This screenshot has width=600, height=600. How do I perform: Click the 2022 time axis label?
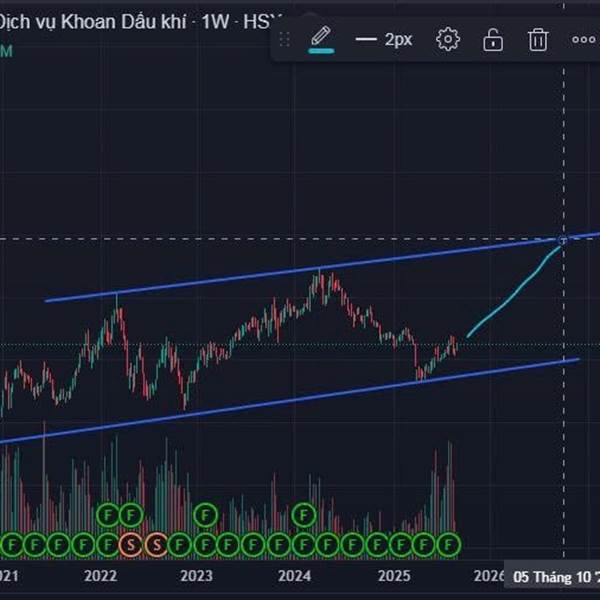click(101, 576)
